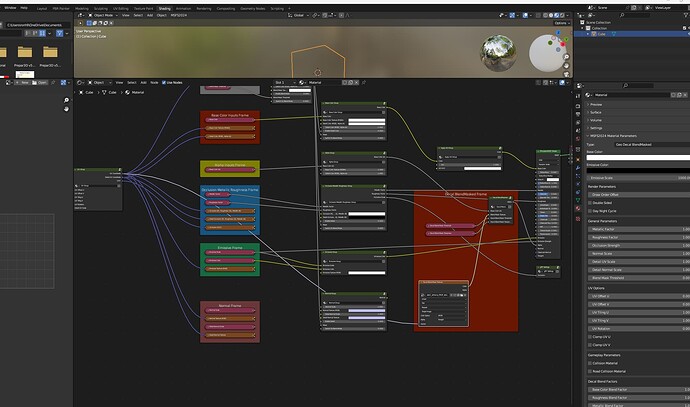Enable the Clamp UV V checkbox

coord(590,345)
